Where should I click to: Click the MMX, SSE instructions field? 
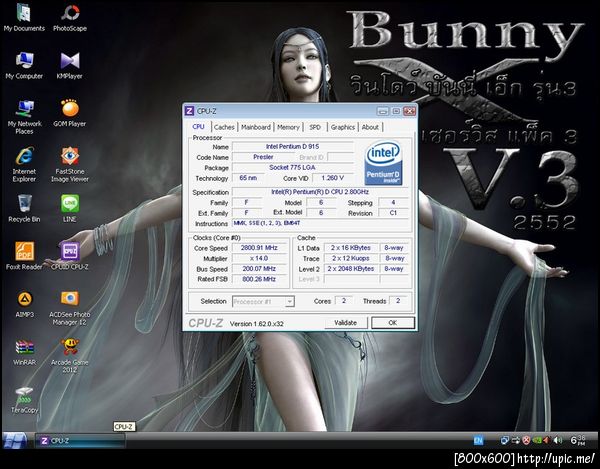[x=321, y=223]
